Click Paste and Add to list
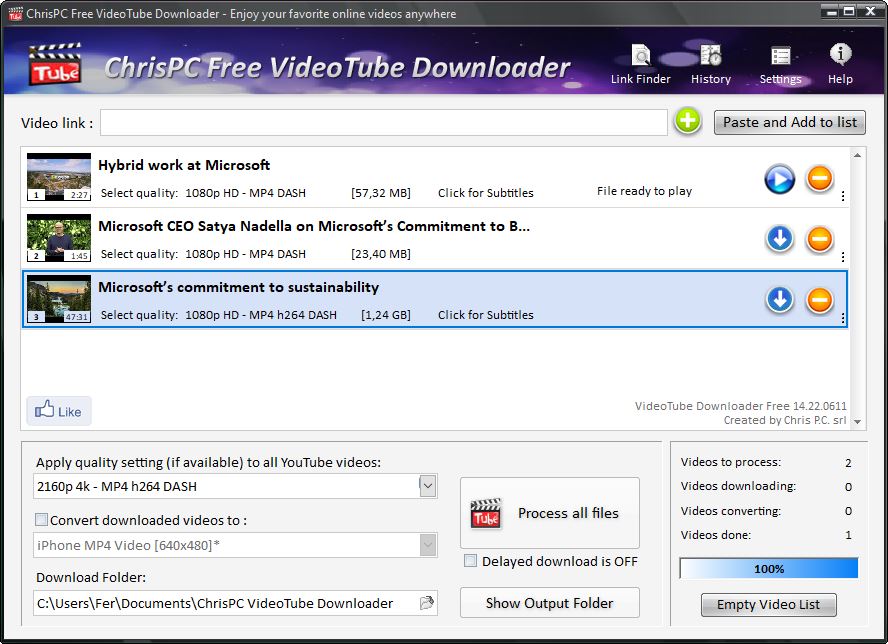 (x=789, y=122)
